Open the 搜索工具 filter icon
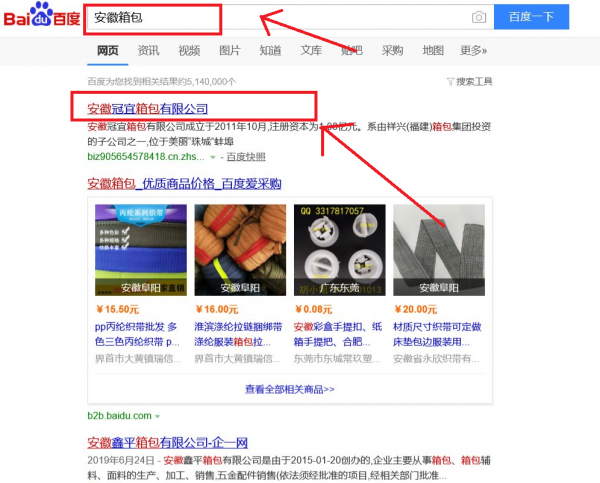The image size is (600, 483). pos(450,82)
